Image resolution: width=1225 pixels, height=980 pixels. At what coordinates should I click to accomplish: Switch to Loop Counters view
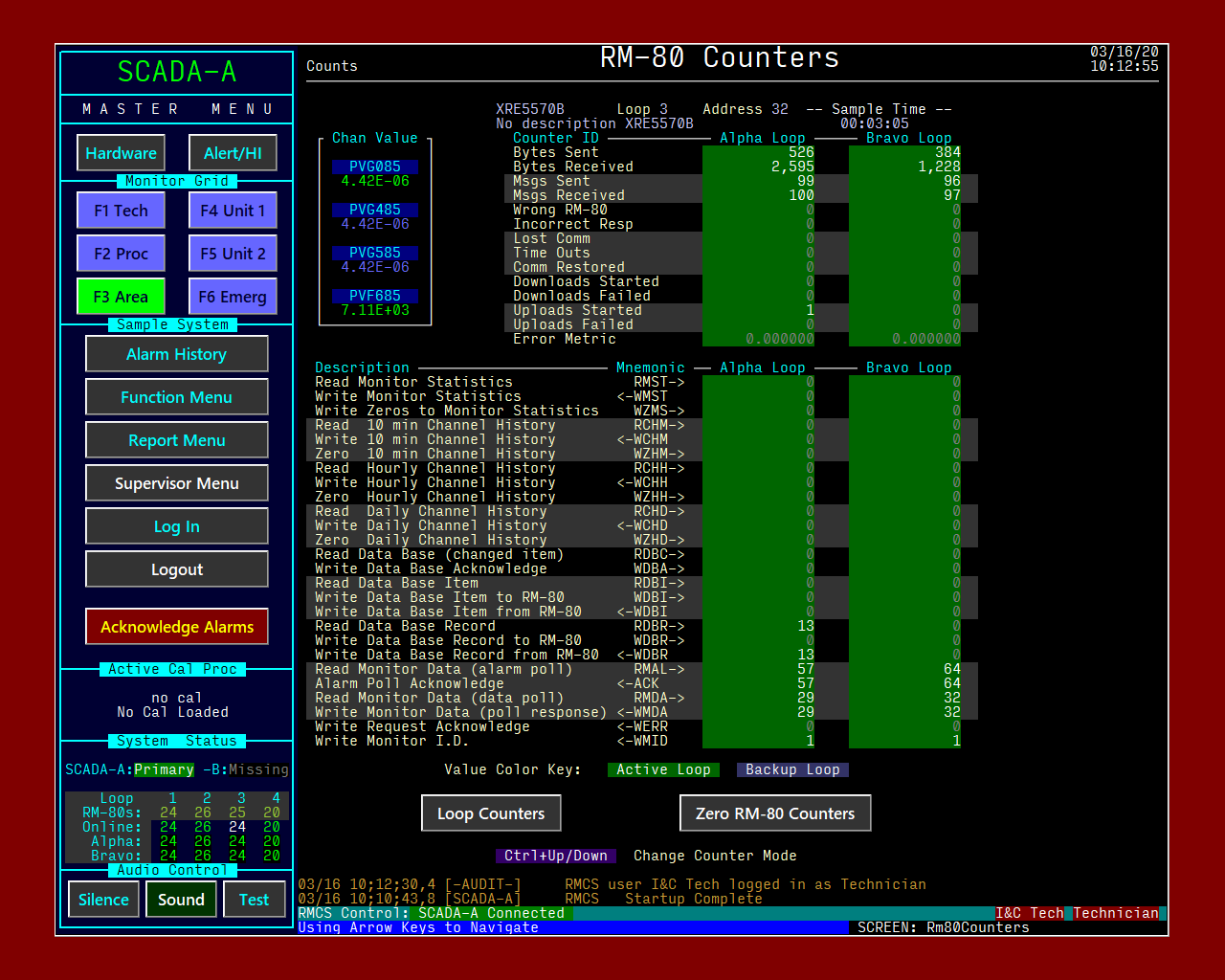point(491,813)
